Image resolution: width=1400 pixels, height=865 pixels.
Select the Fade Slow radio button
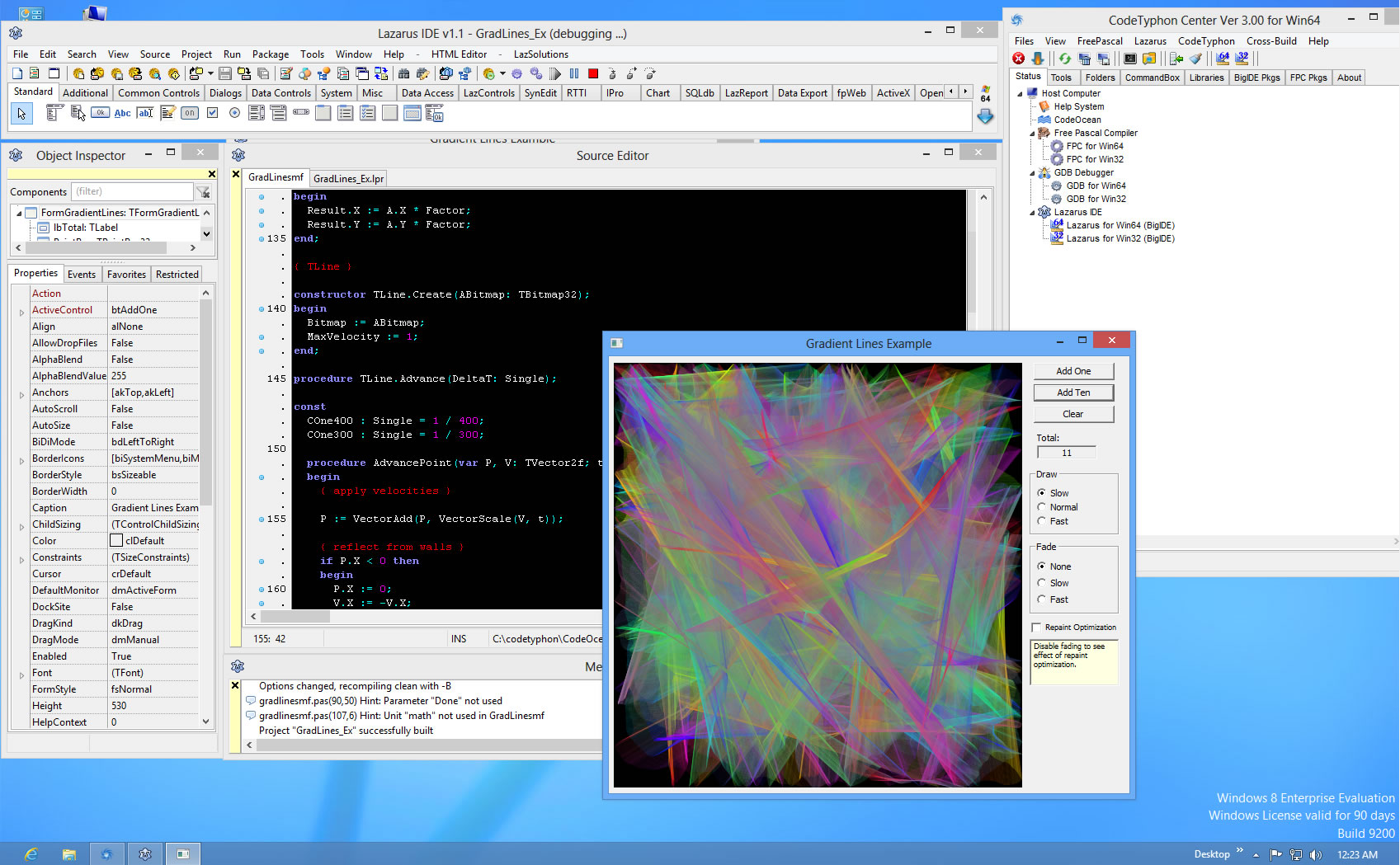[1042, 583]
